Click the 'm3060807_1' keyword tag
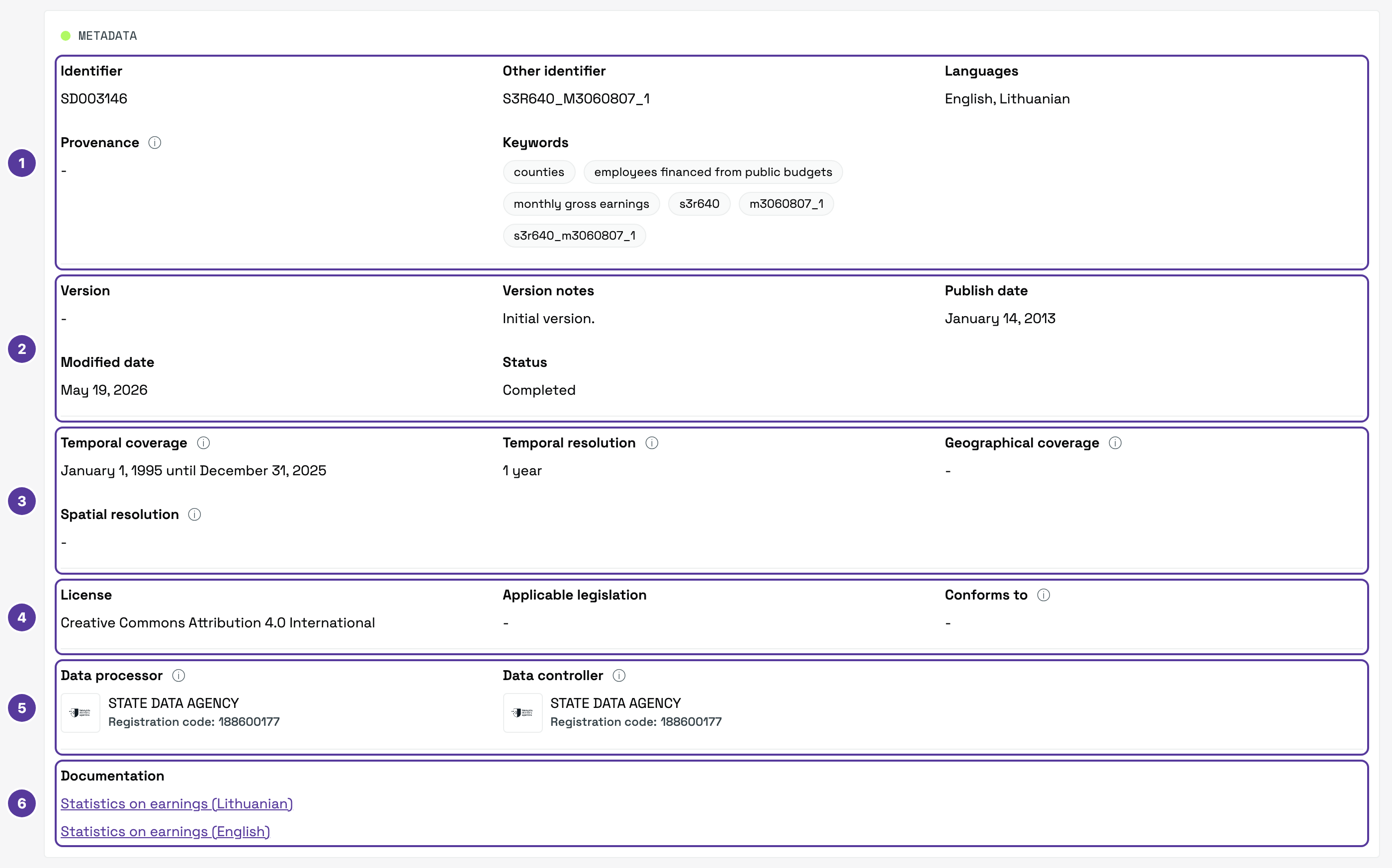This screenshot has width=1392, height=868. click(786, 204)
